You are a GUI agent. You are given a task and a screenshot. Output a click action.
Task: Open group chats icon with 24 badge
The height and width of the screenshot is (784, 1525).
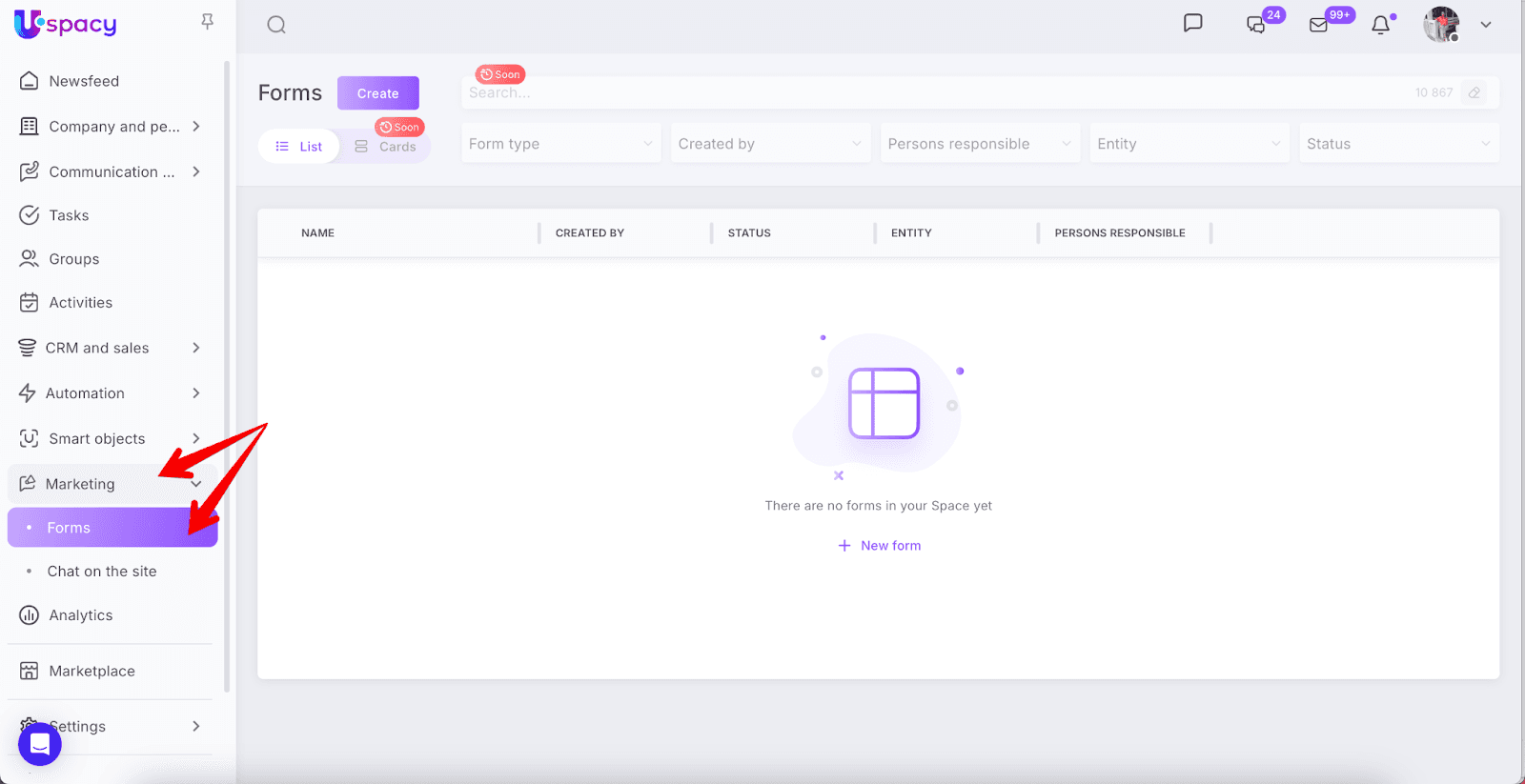1256,26
